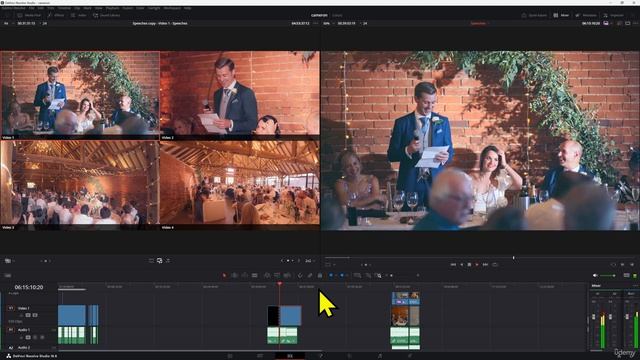Go to first frame in timeline viewer
Image resolution: width=640 pixels, height=360 pixels.
click(453, 264)
